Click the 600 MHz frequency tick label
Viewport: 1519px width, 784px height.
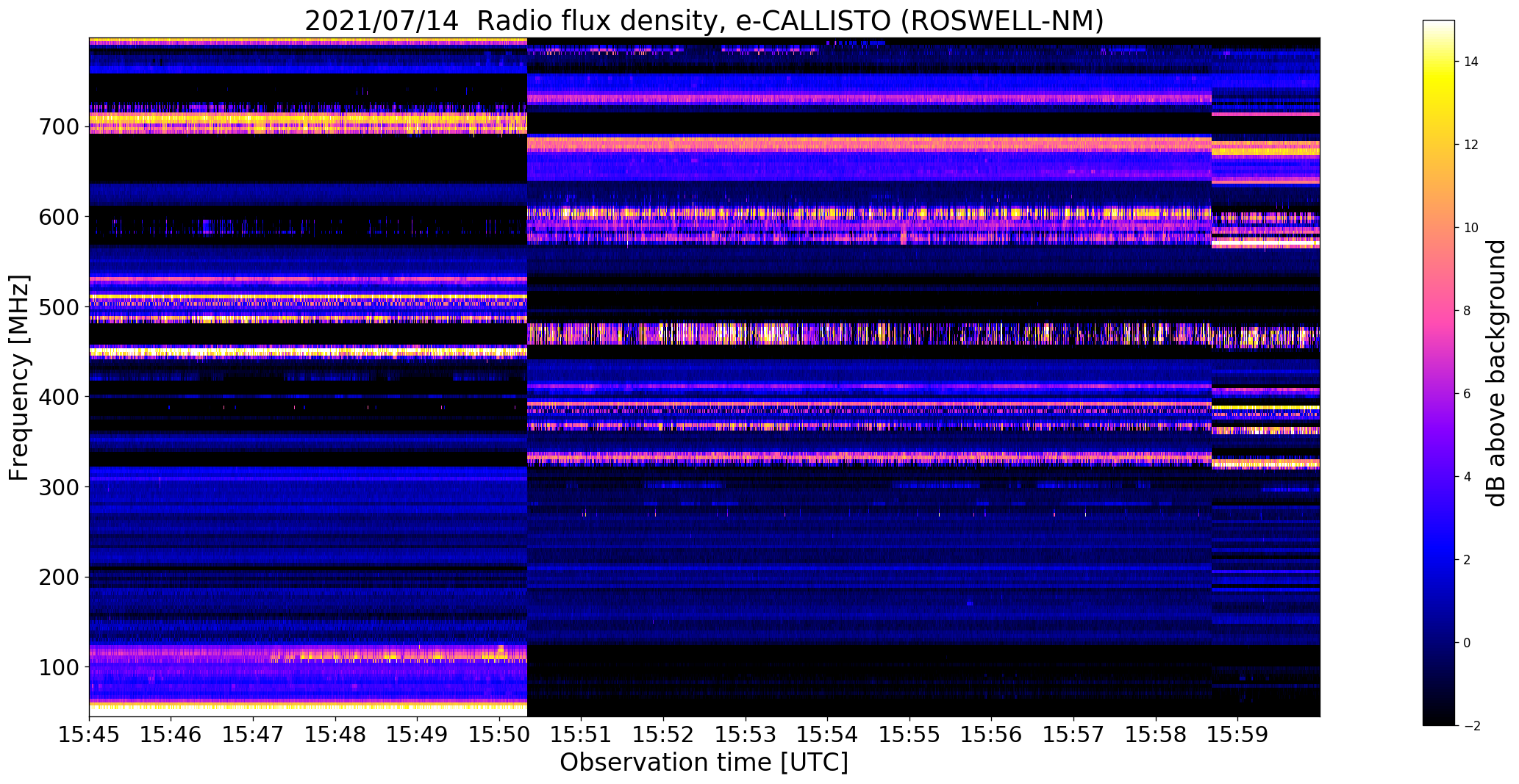click(57, 217)
